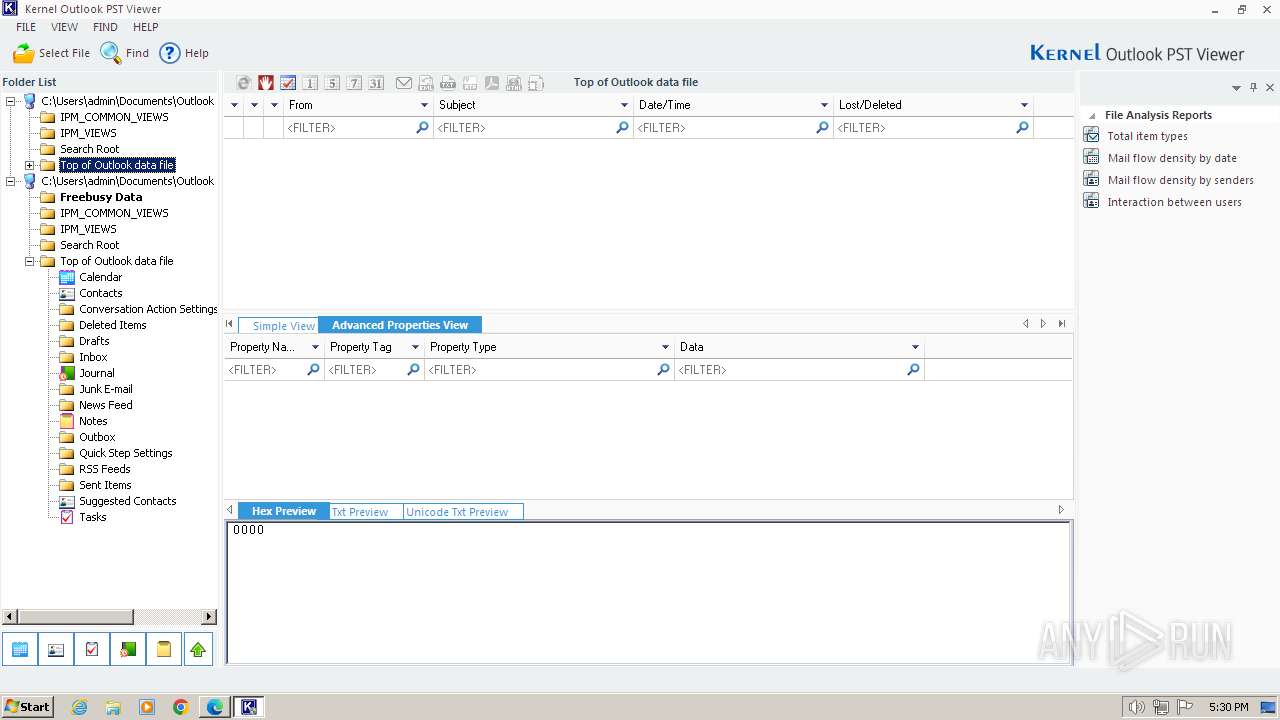Viewport: 1280px width, 720px height.
Task: Click the red stop hand icon
Action: coord(266,83)
